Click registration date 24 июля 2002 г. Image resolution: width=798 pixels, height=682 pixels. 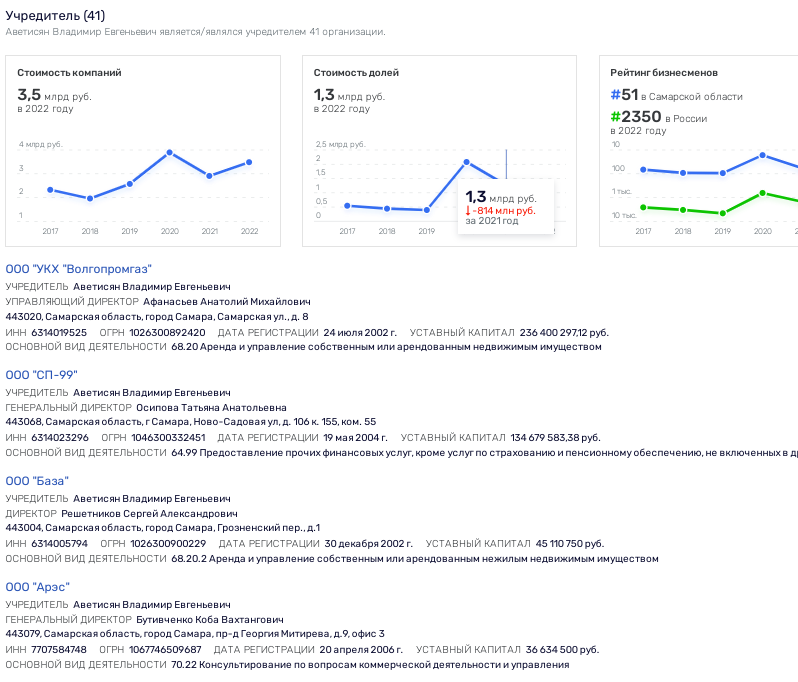360,333
